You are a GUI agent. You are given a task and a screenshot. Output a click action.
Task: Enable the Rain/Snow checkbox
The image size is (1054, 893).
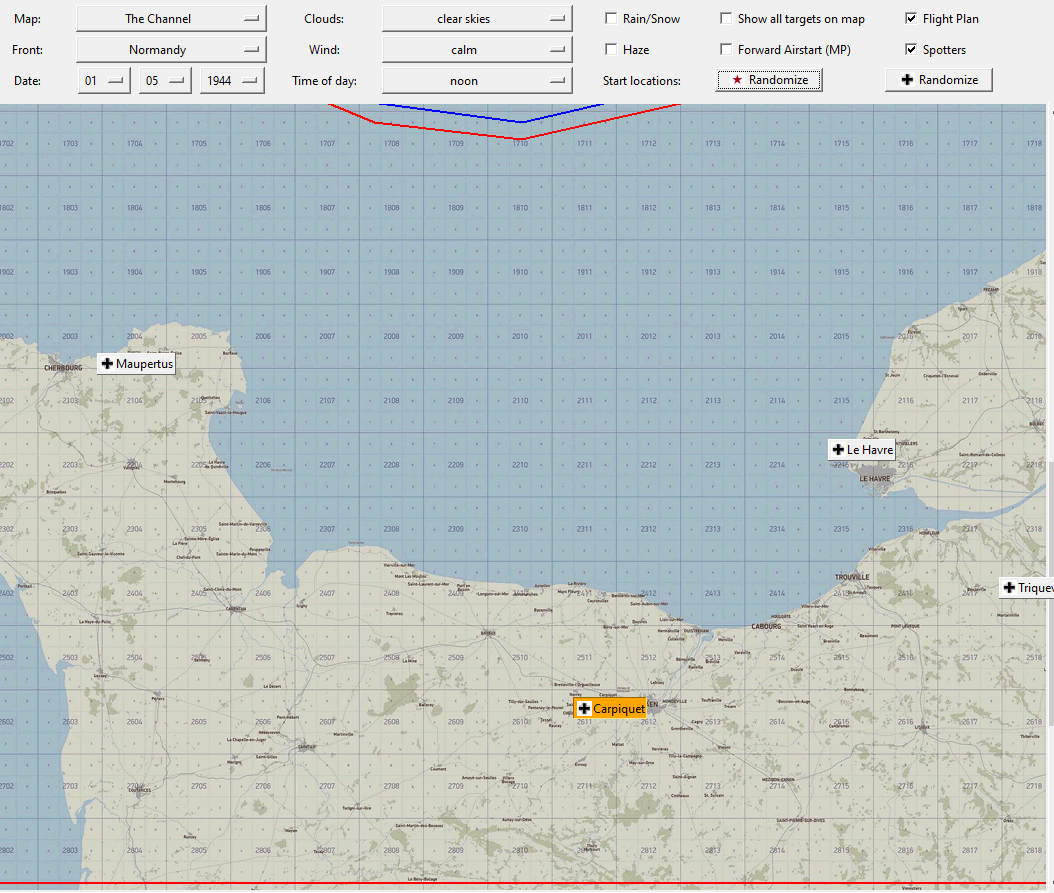click(611, 19)
